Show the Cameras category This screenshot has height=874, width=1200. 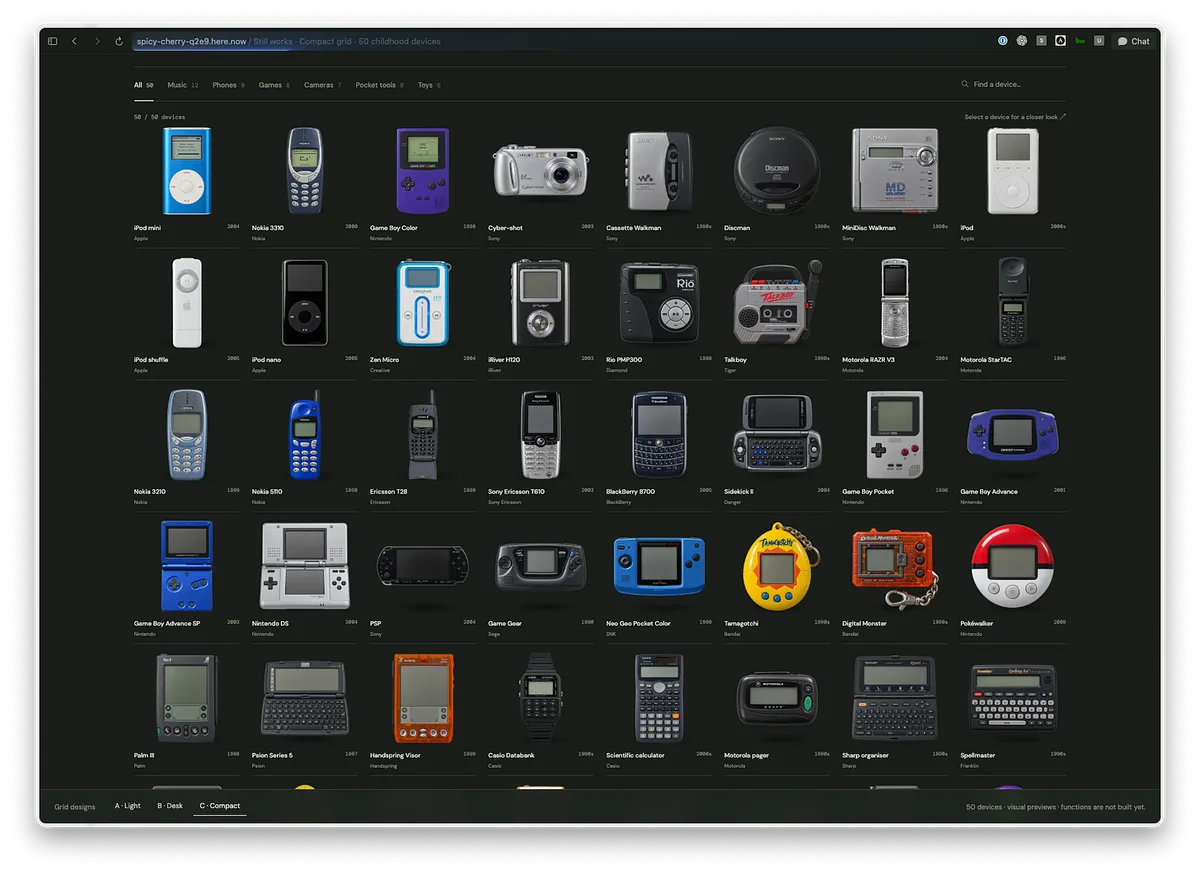(x=322, y=85)
